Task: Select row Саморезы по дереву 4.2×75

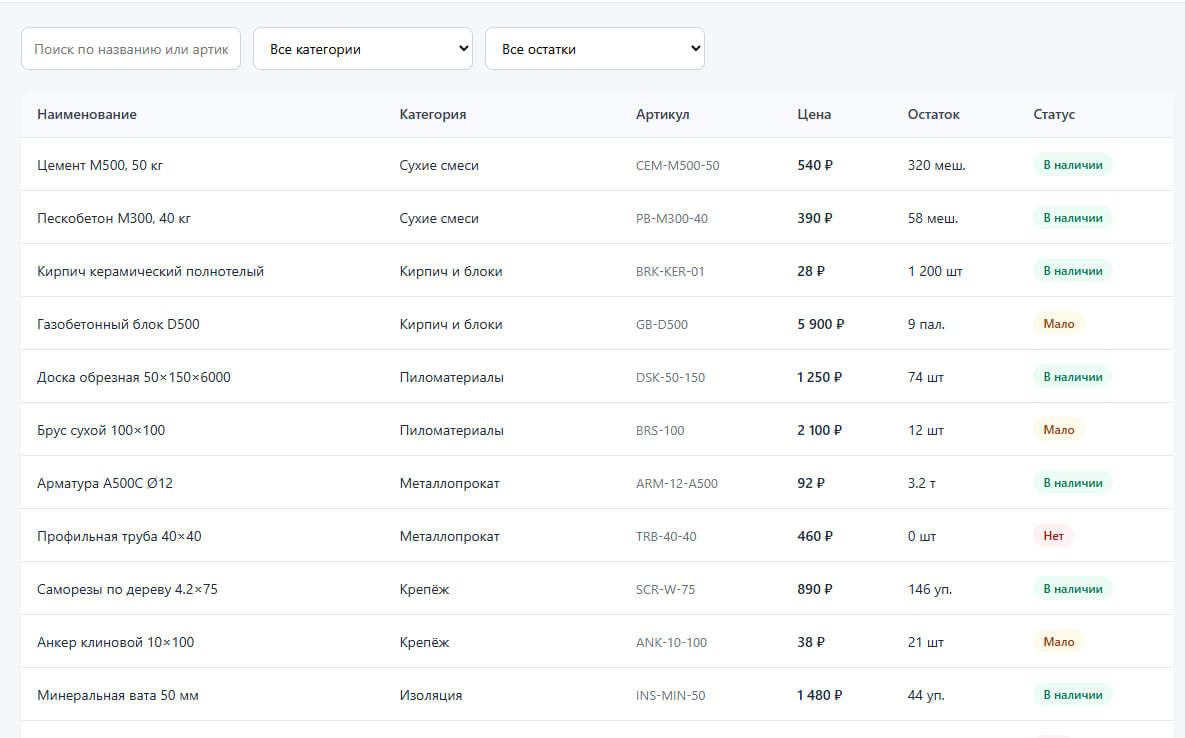Action: [x=596, y=588]
